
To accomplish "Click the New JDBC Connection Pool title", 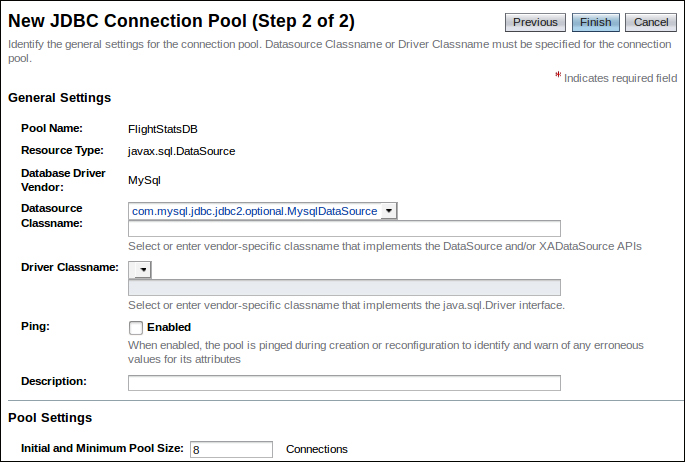I will click(x=181, y=21).
